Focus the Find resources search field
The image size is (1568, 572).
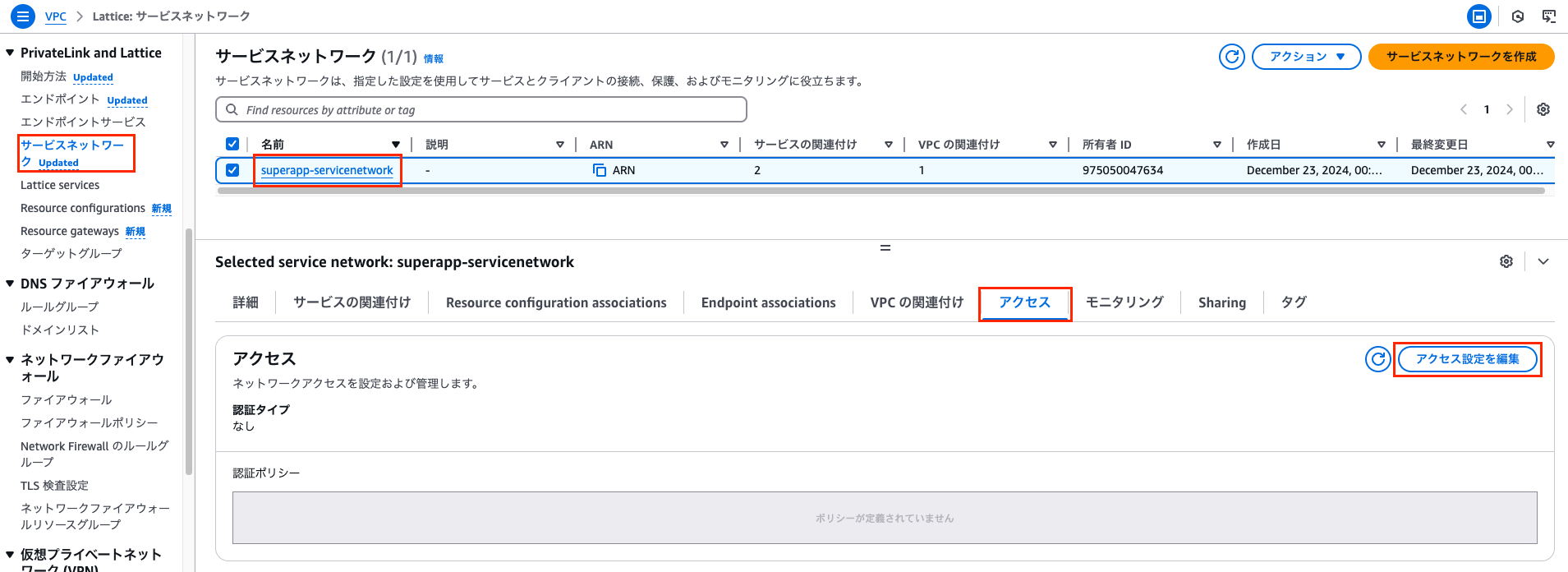tap(481, 109)
